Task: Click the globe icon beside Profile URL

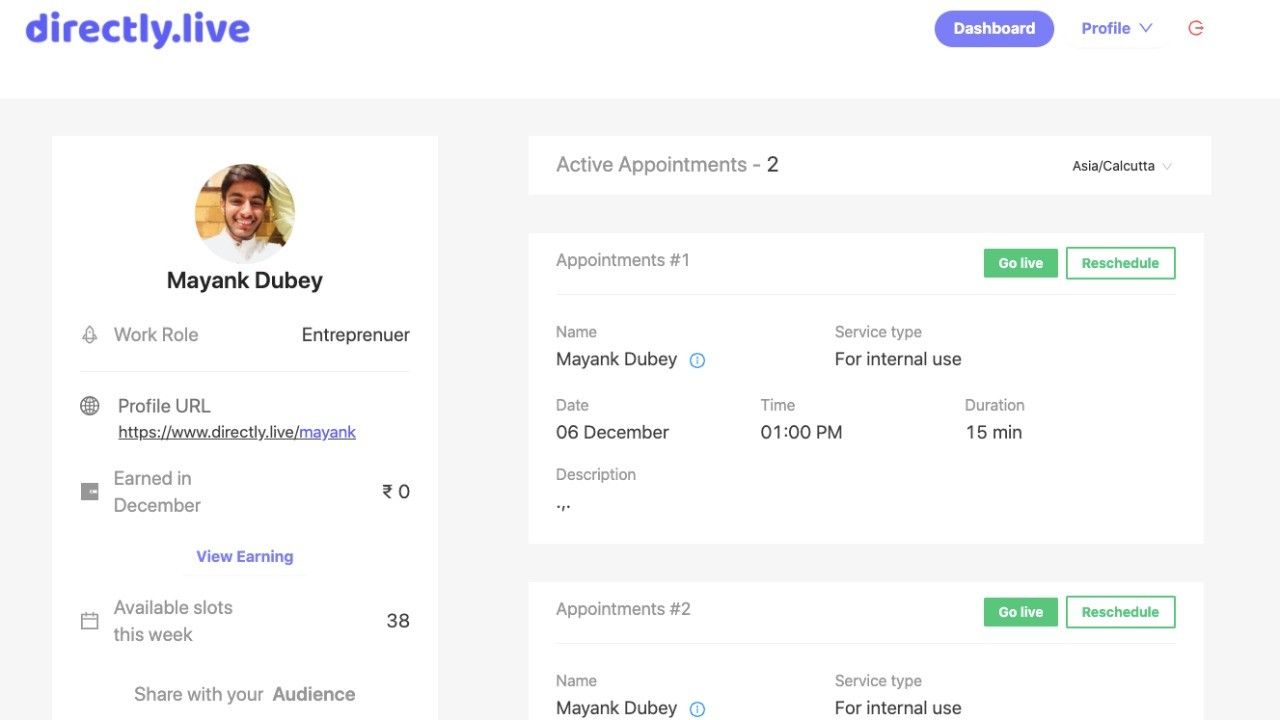Action: coord(90,406)
